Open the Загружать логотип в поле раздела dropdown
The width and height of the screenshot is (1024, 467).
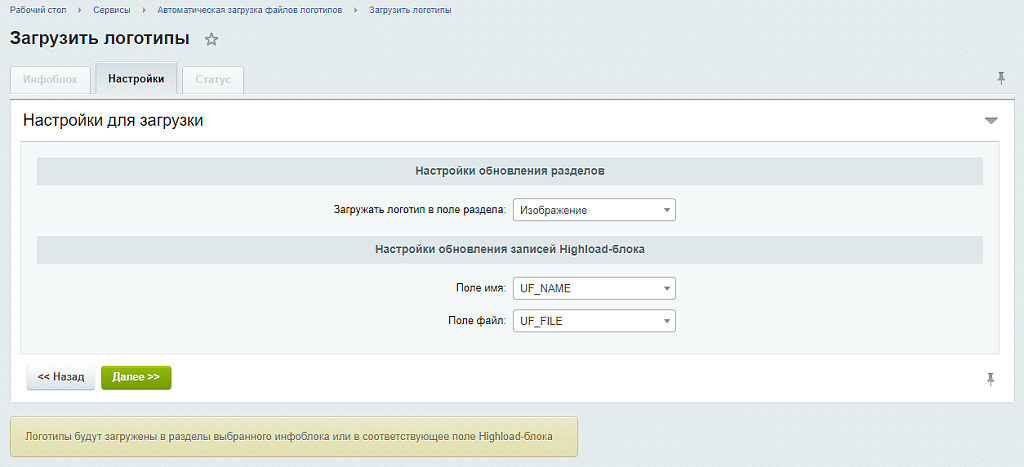pos(594,210)
